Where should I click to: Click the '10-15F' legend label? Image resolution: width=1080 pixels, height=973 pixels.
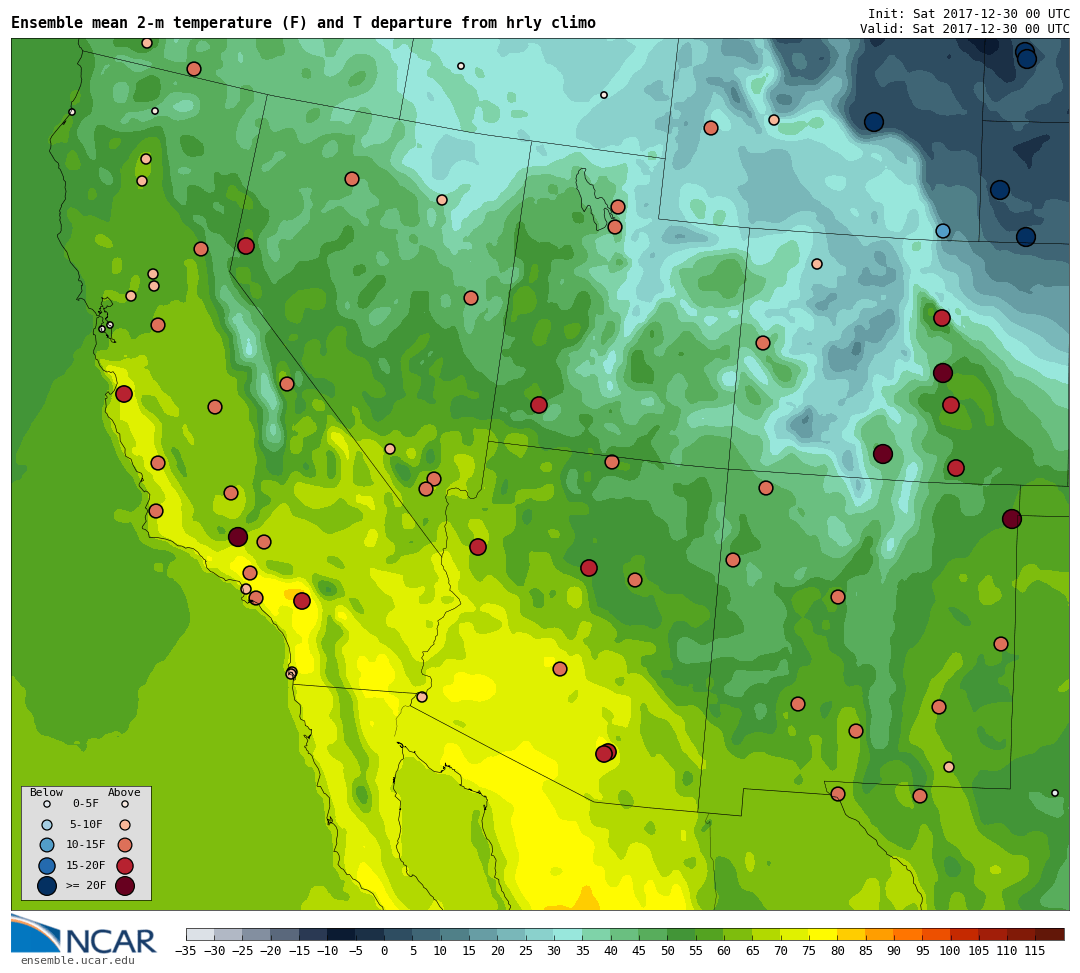[x=85, y=844]
